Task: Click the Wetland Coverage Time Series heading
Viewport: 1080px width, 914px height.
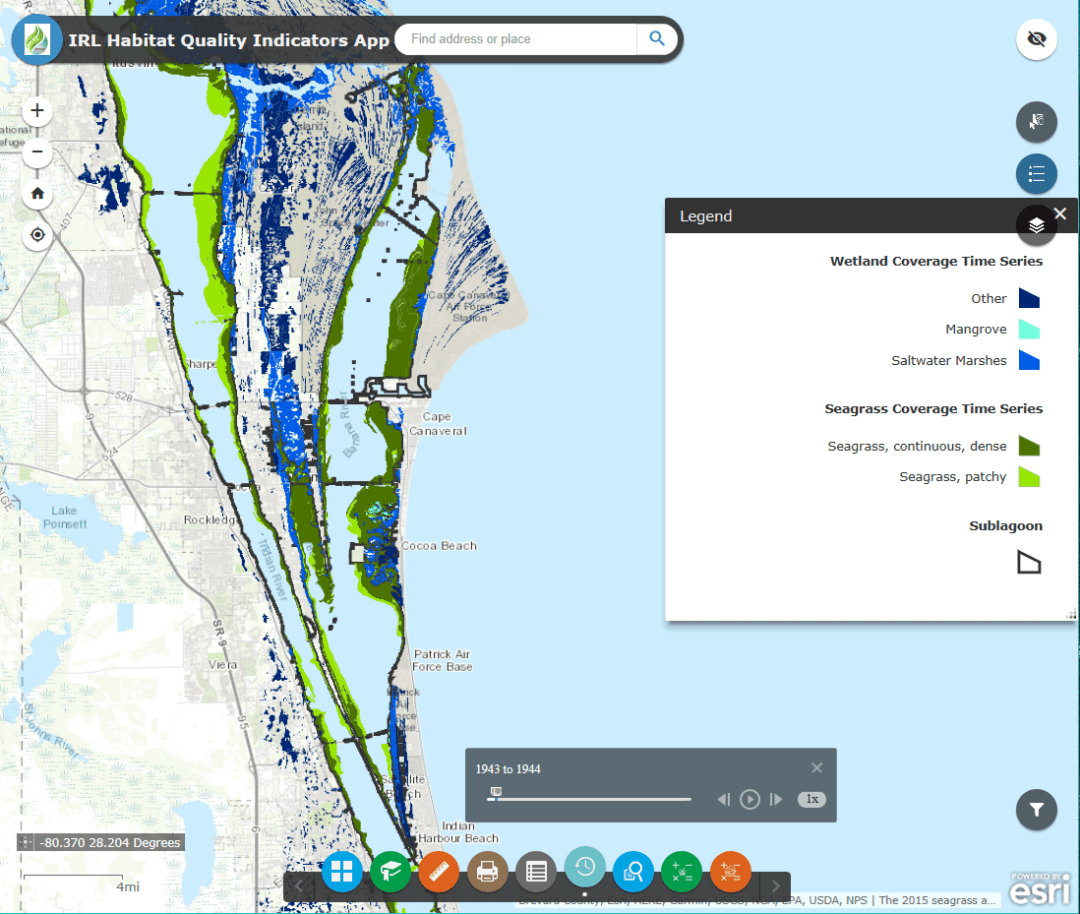Action: [x=936, y=261]
